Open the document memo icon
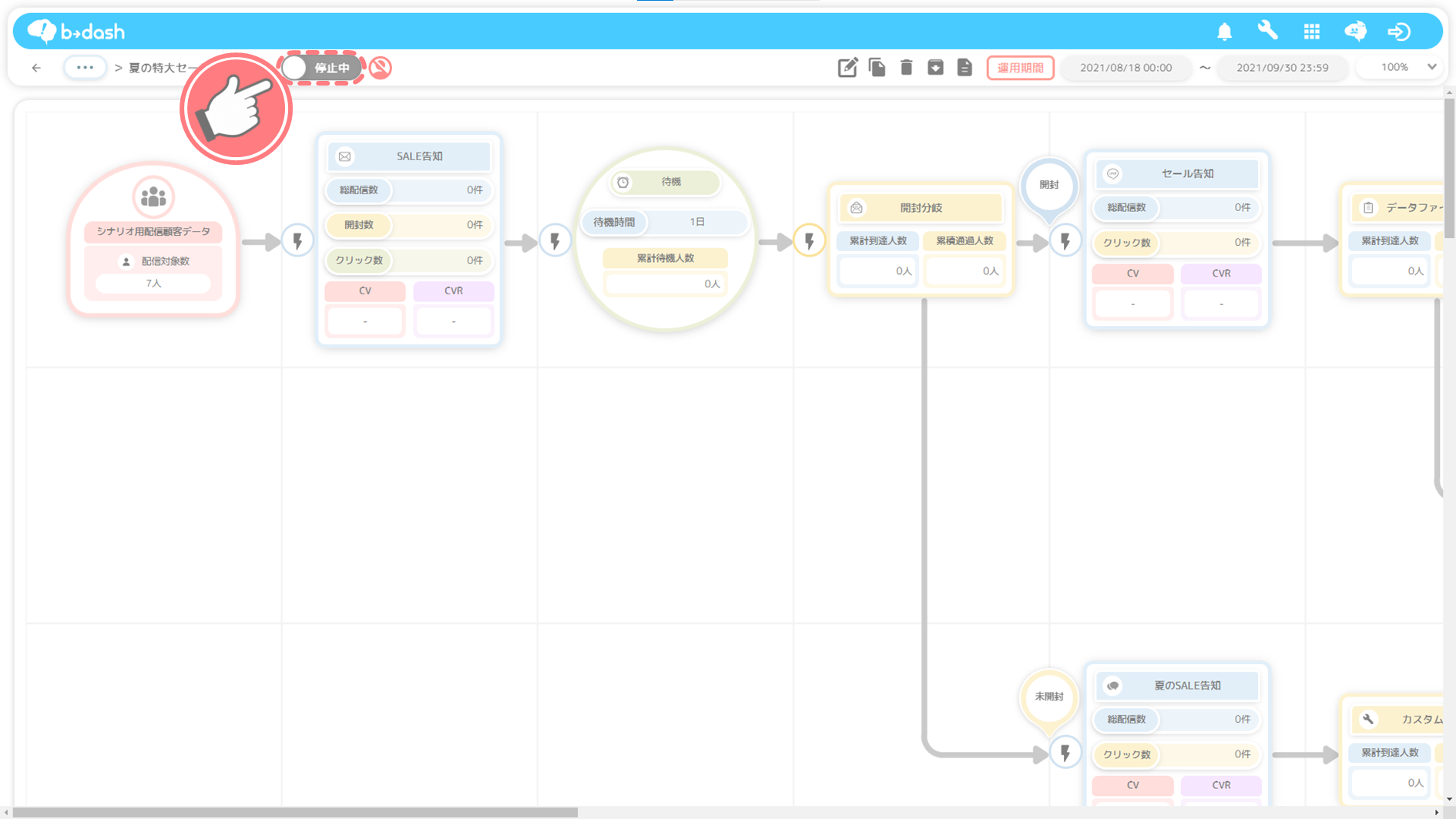 pos(965,68)
